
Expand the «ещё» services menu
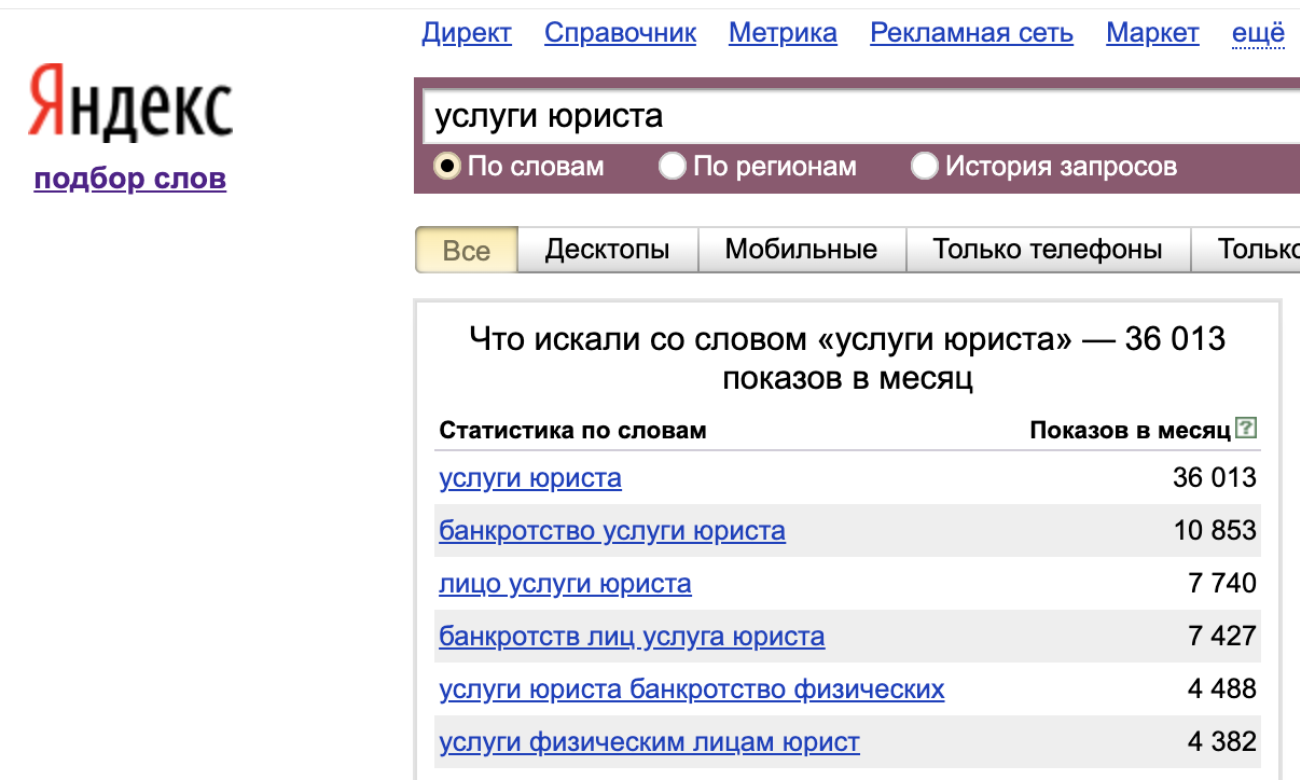[1257, 33]
